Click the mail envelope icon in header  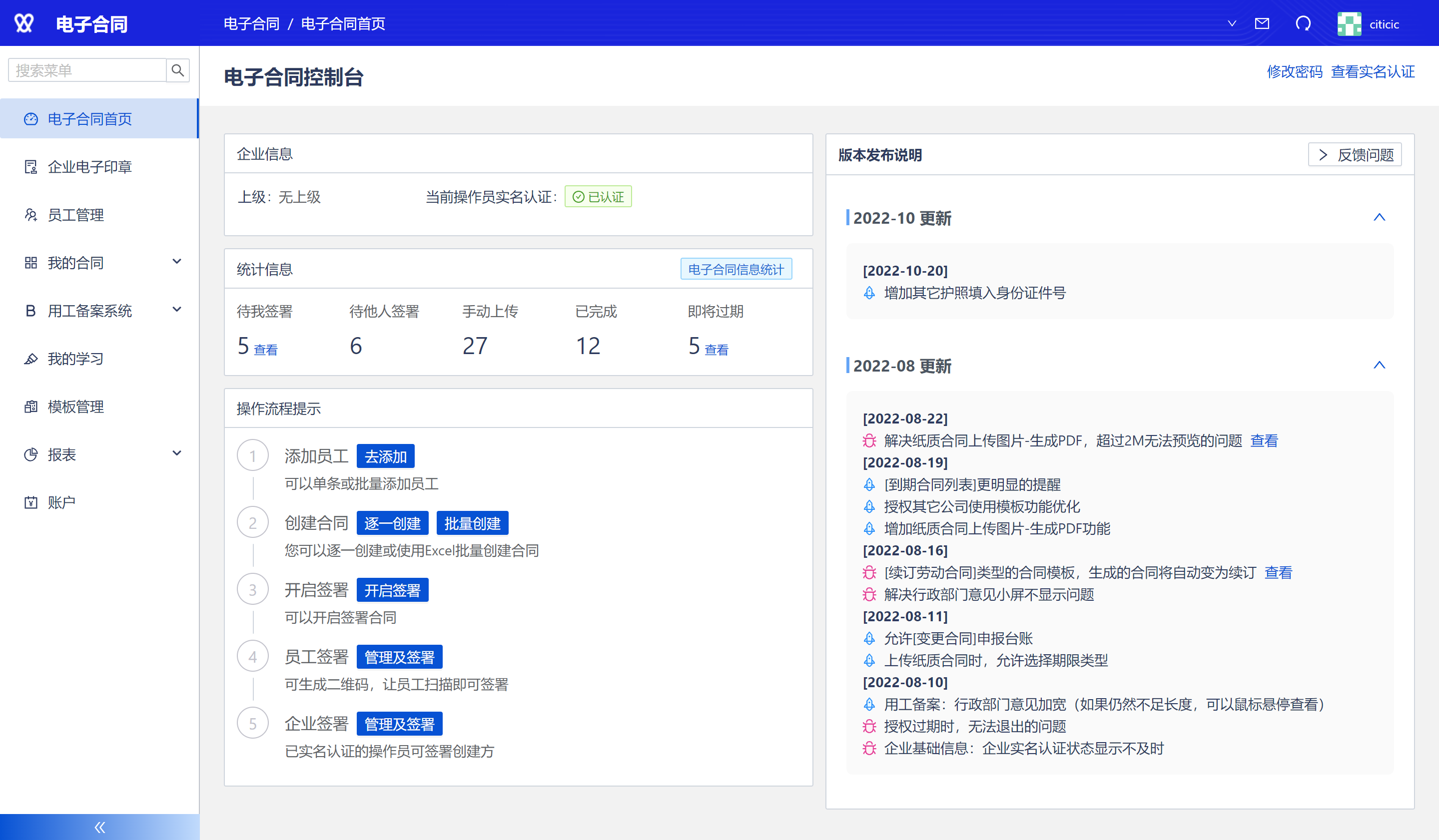click(1262, 24)
